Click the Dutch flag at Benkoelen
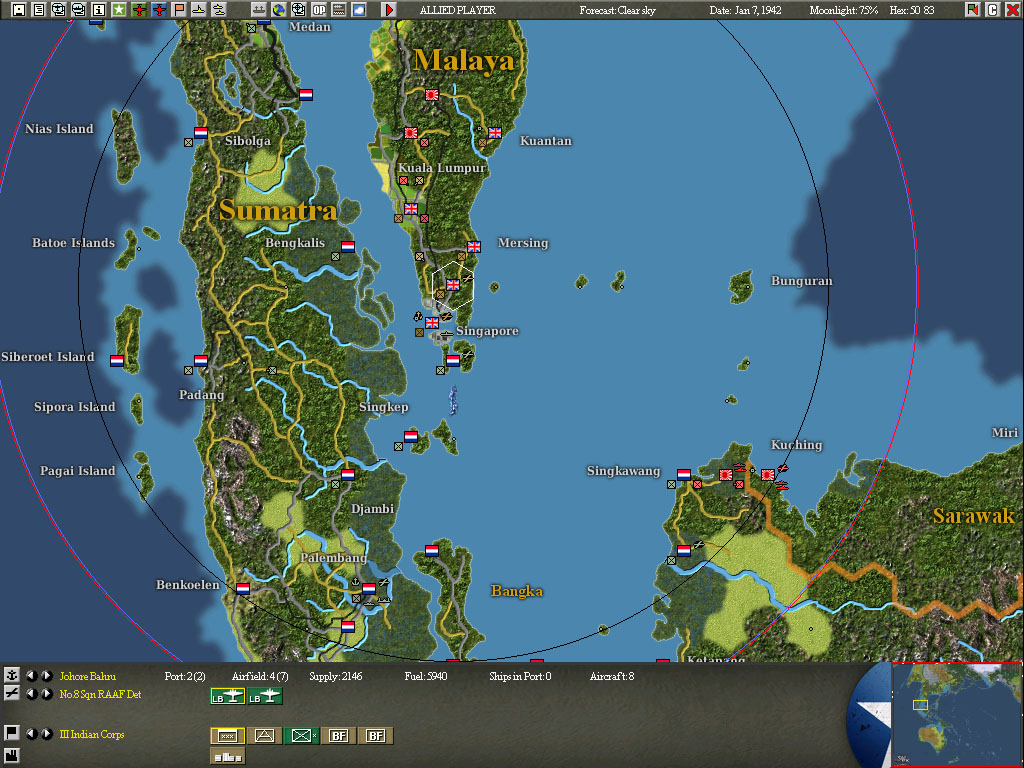The height and width of the screenshot is (768, 1024). (243, 588)
